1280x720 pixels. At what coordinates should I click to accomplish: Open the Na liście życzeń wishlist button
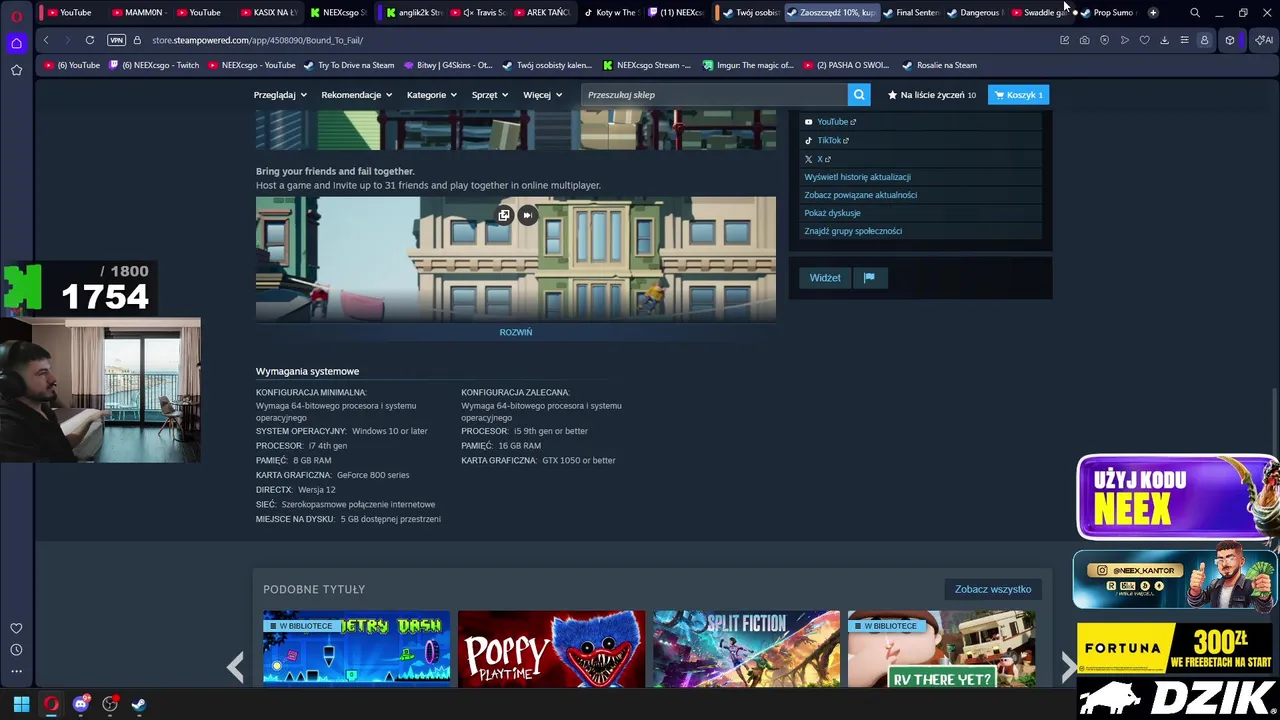pos(932,95)
